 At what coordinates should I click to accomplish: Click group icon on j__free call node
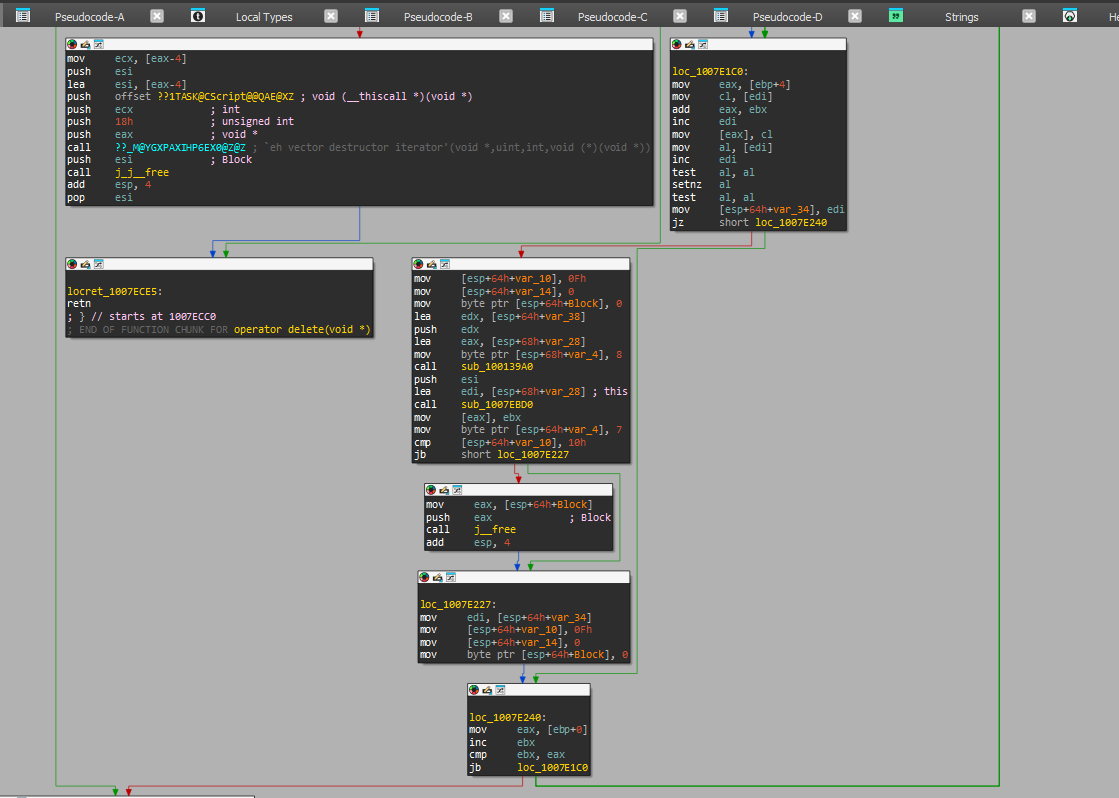tap(457, 490)
